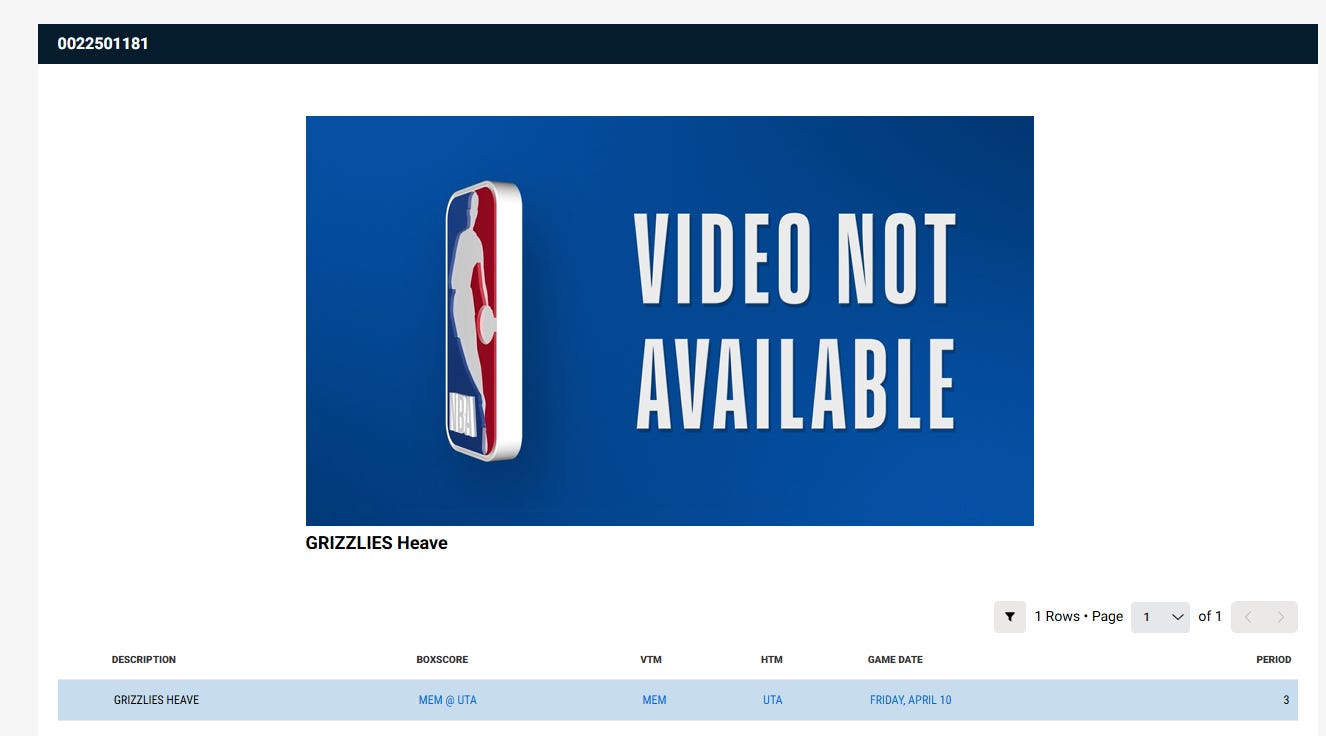This screenshot has height=736, width=1326.
Task: Sort by the HTM column header
Action: [x=771, y=660]
